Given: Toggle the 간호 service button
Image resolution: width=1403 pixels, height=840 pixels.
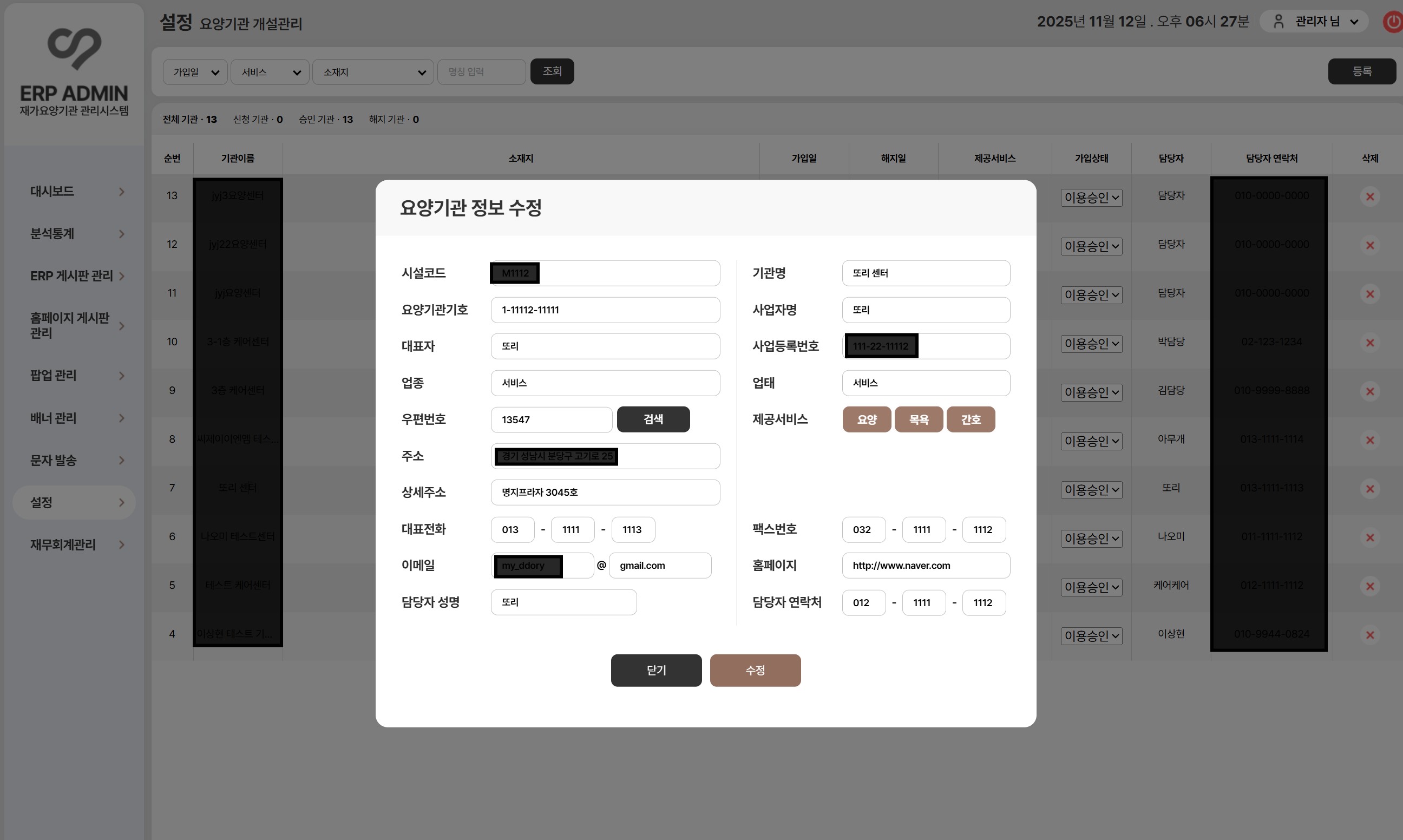Looking at the screenshot, I should (x=970, y=419).
